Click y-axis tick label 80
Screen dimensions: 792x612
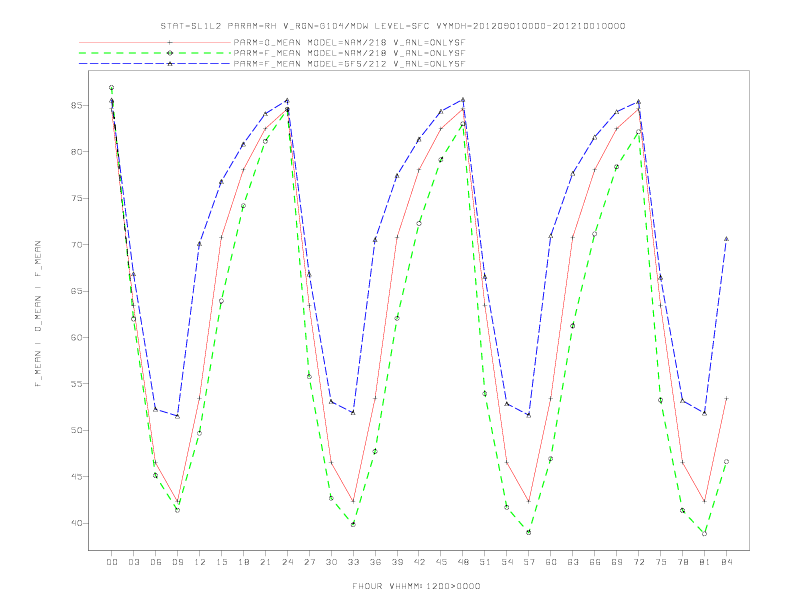click(77, 152)
